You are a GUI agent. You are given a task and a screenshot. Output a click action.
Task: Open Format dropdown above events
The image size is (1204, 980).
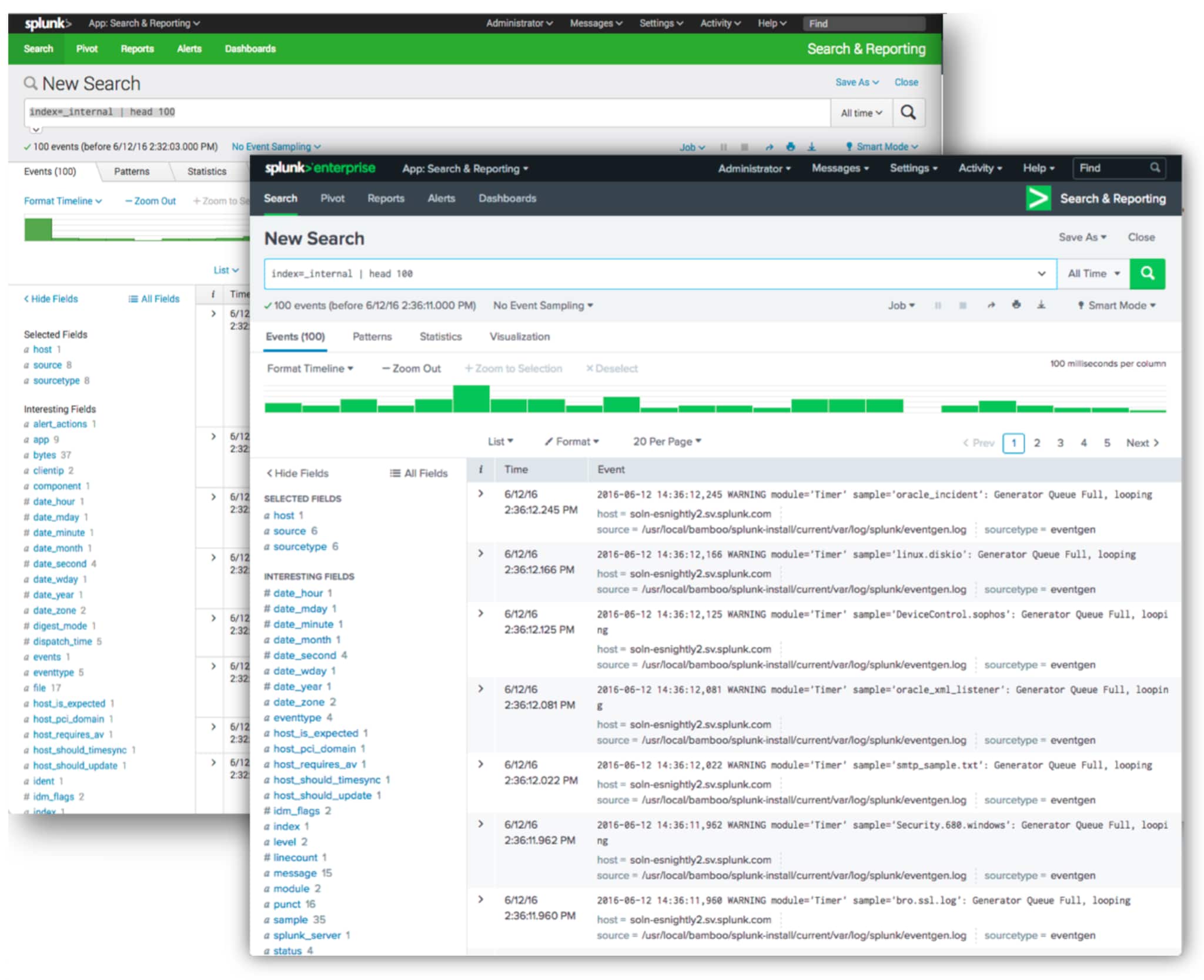pyautogui.click(x=571, y=441)
